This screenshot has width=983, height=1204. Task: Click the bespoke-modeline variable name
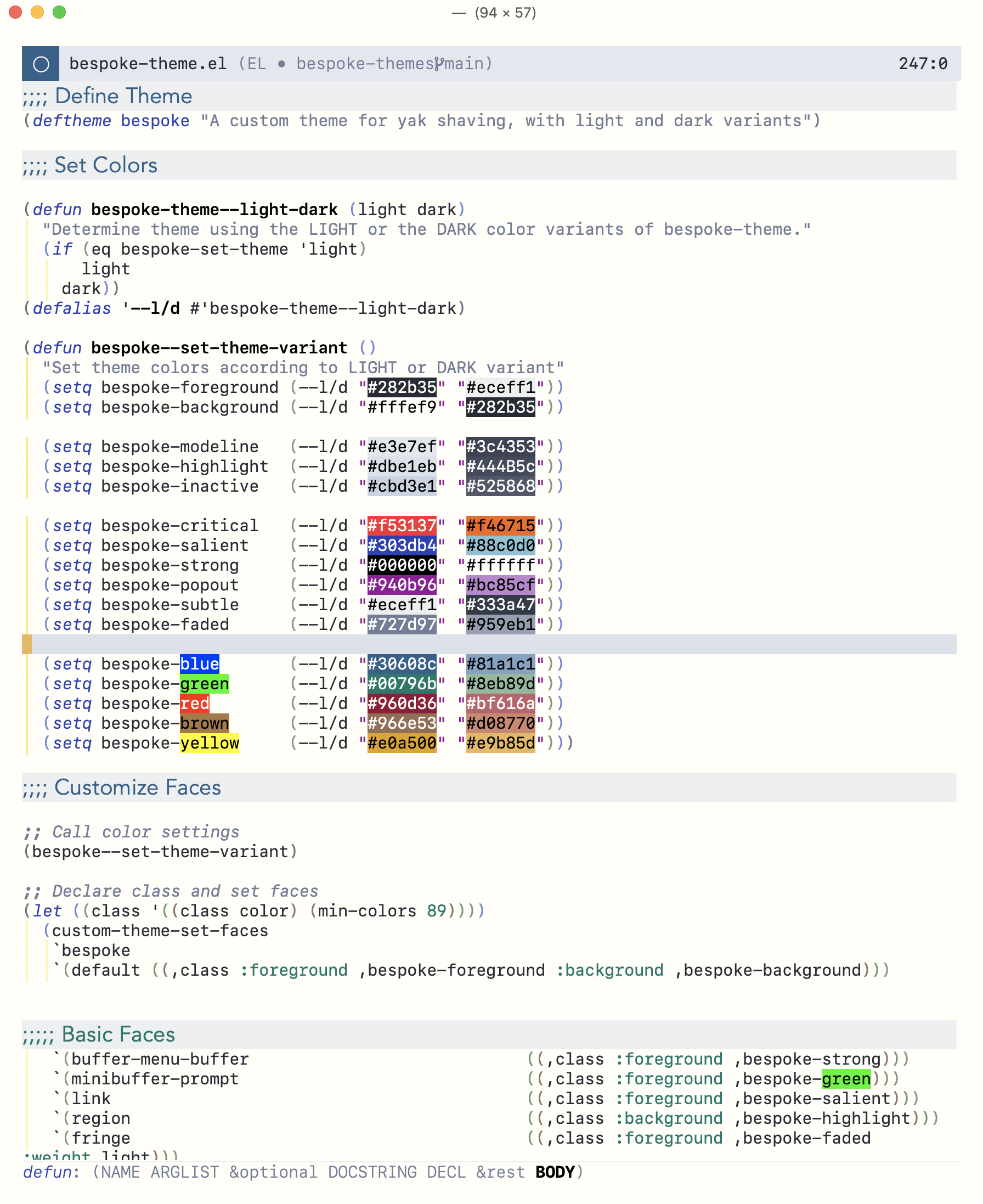pos(180,447)
